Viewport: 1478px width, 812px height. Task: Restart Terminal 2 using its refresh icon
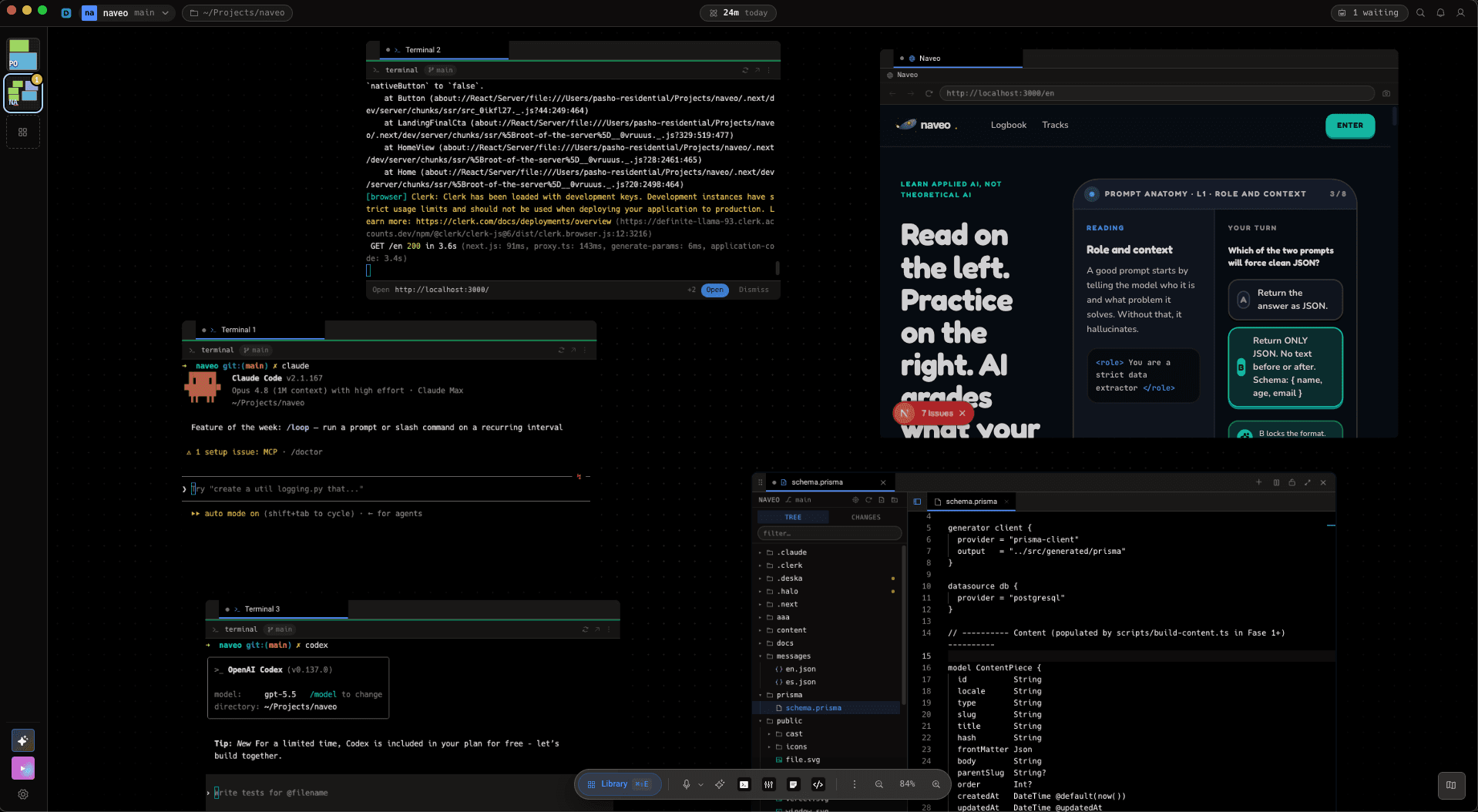point(744,70)
